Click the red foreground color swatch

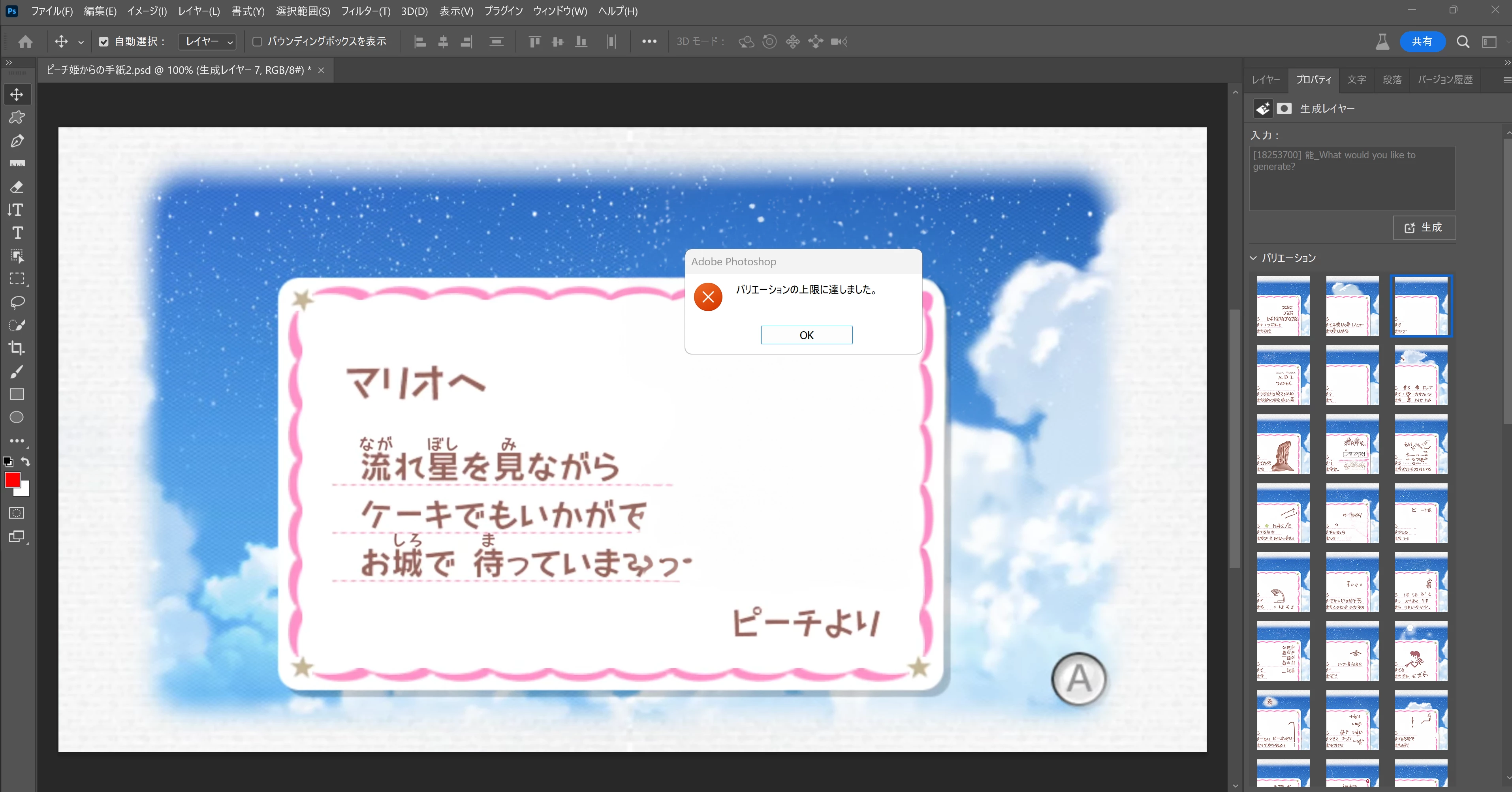12,479
